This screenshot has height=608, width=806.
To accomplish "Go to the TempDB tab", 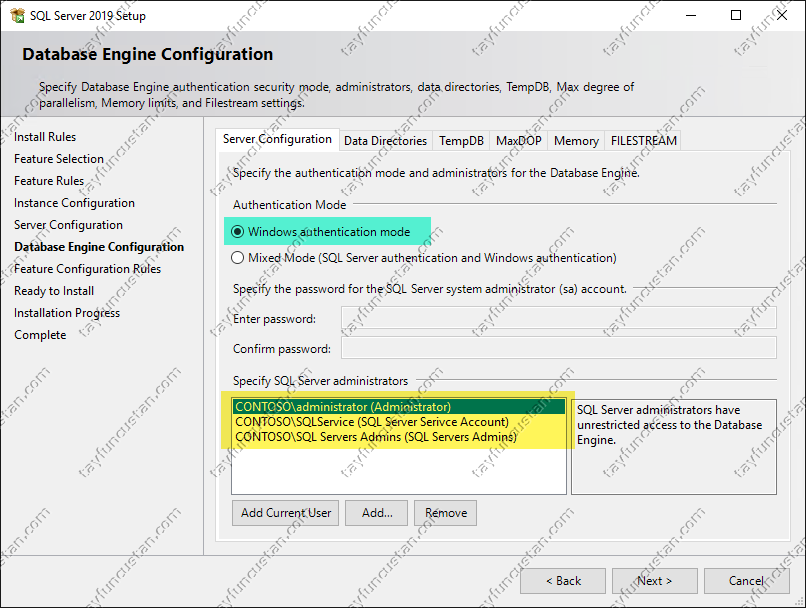I will point(461,141).
